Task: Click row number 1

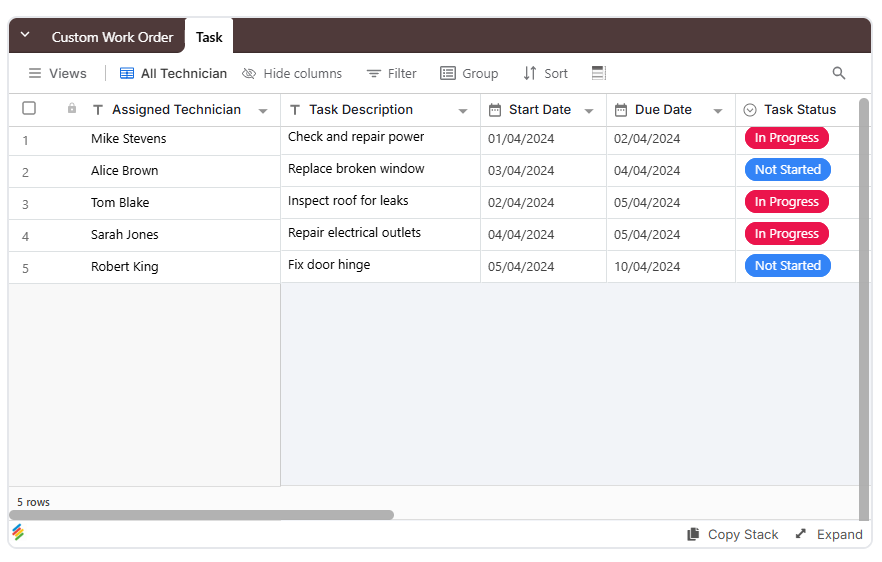Action: [x=25, y=141]
